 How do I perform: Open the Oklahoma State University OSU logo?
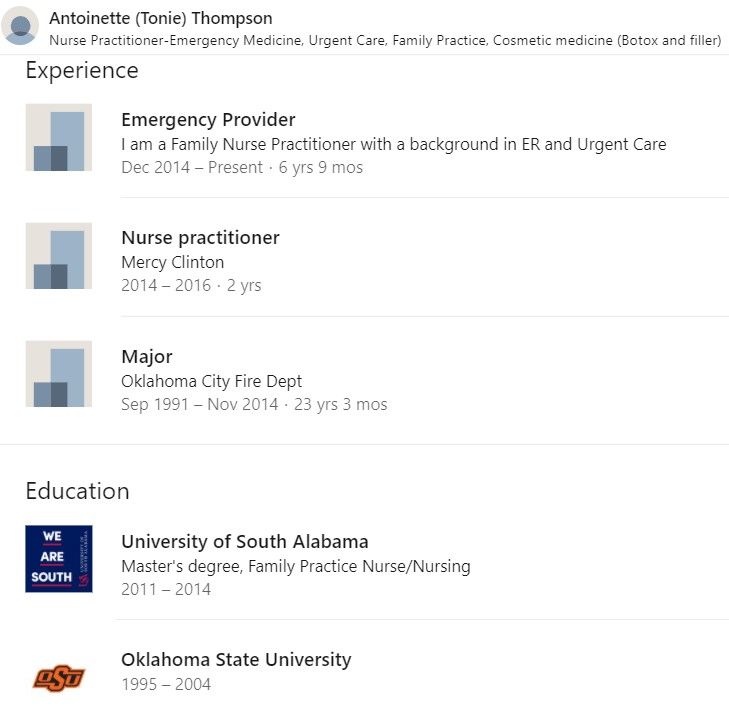pyautogui.click(x=59, y=677)
